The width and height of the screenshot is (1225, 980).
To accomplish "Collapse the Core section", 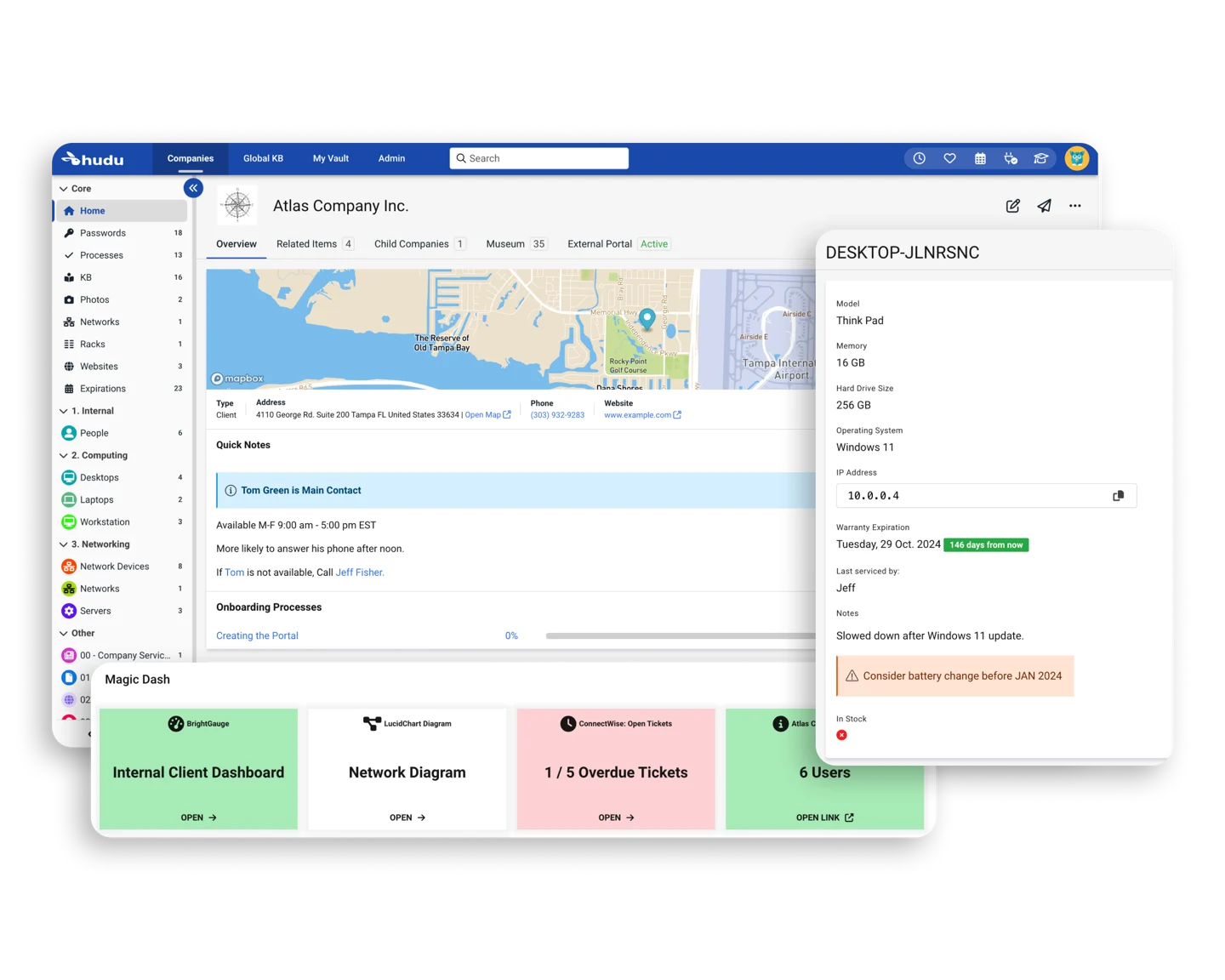I will (64, 189).
